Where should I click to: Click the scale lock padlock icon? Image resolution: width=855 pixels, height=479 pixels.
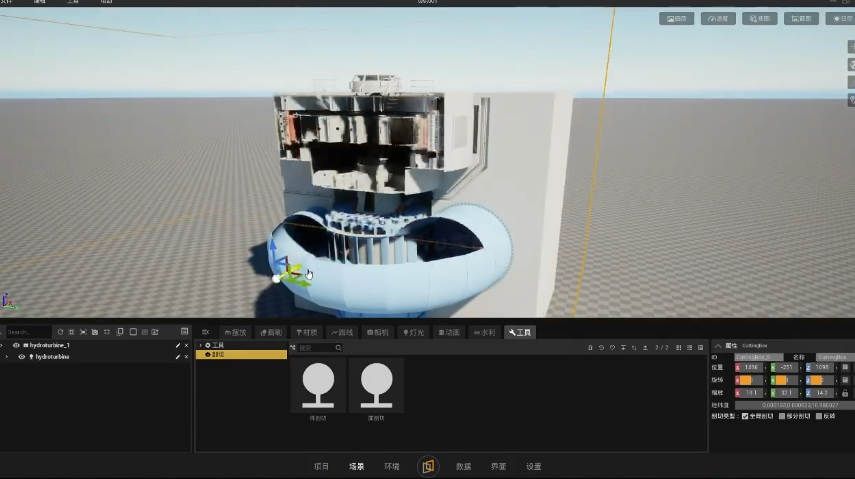point(845,393)
